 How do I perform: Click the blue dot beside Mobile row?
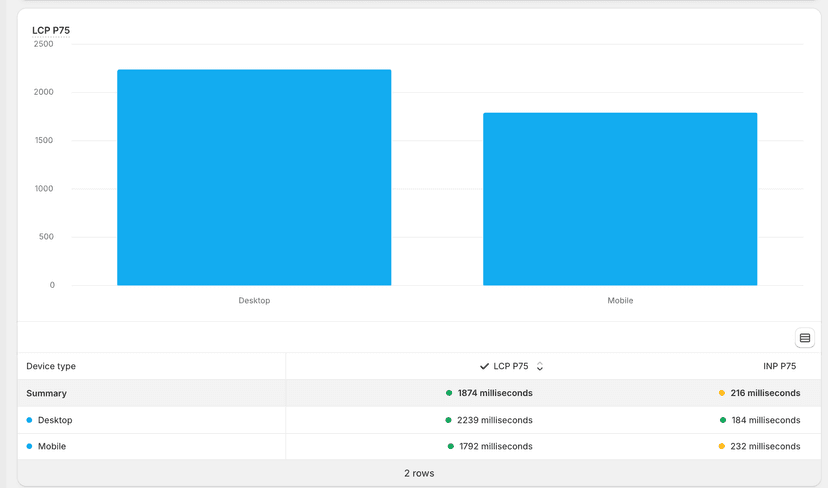[30, 446]
